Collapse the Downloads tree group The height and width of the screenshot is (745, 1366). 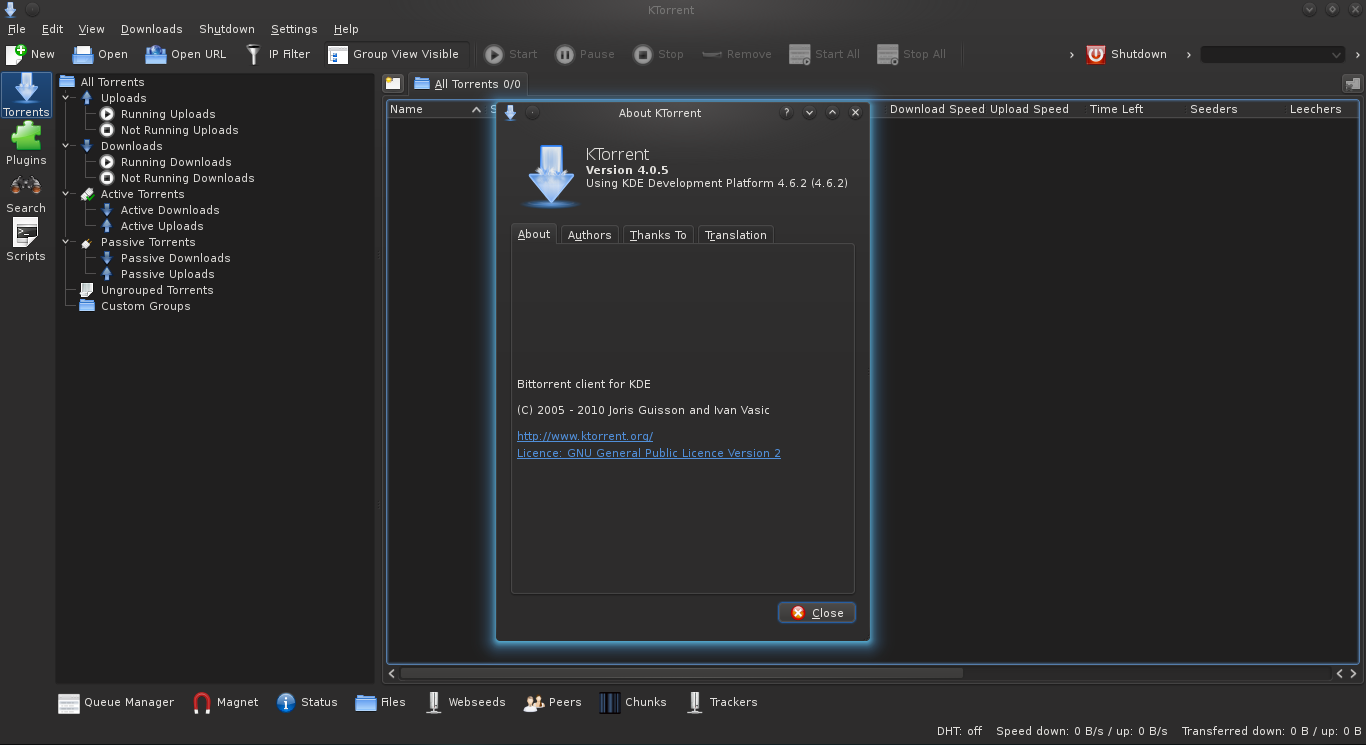point(67,146)
